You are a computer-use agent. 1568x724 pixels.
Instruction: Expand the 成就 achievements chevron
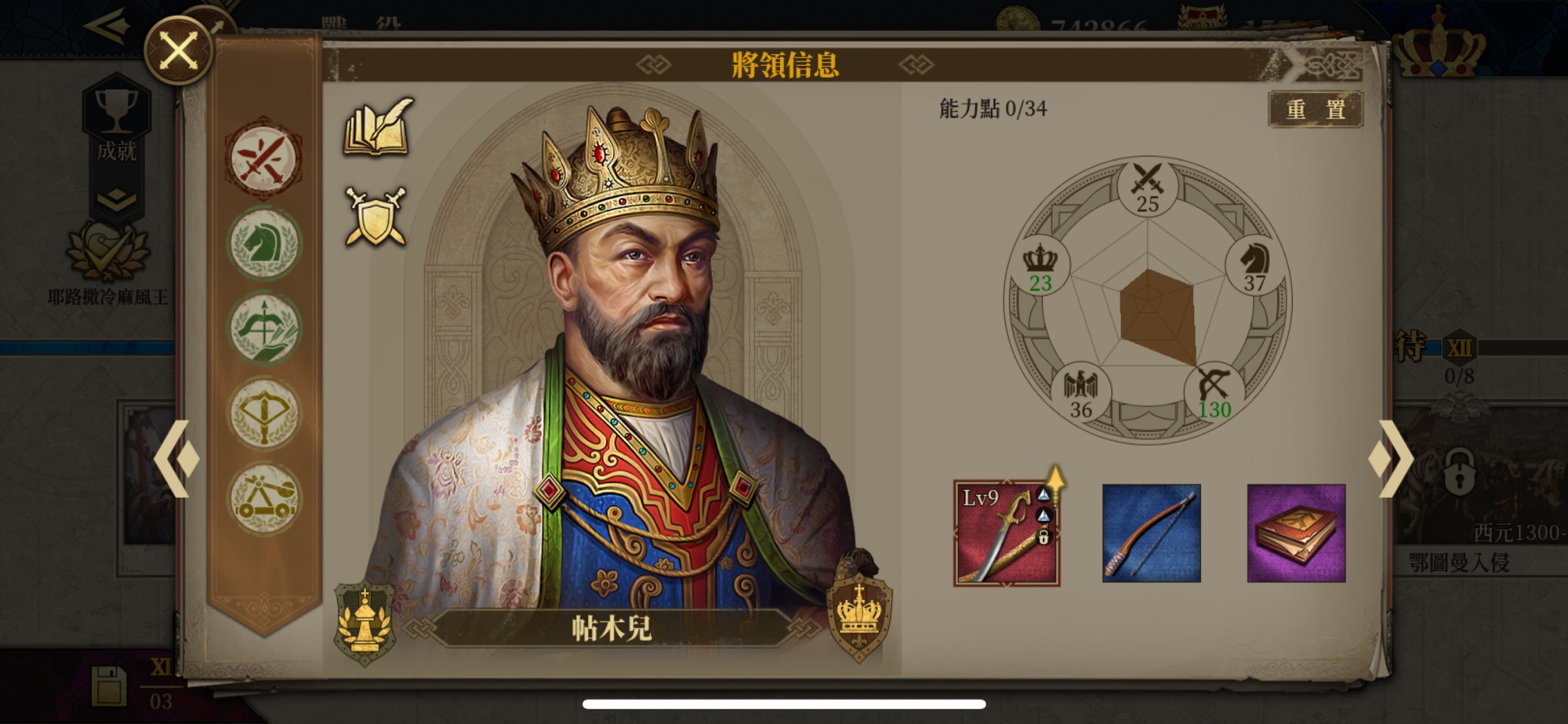[x=117, y=201]
